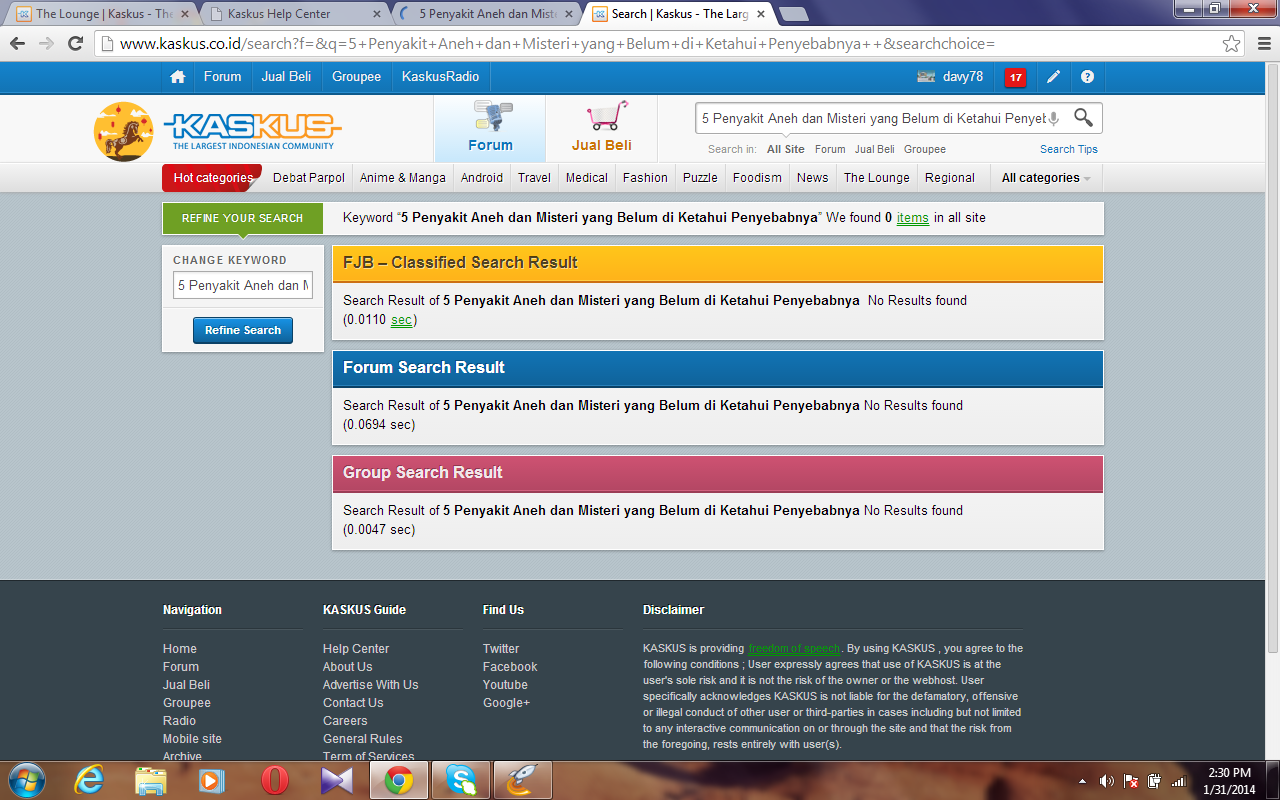1280x800 pixels.
Task: Open a new browser tab
Action: pyautogui.click(x=794, y=14)
